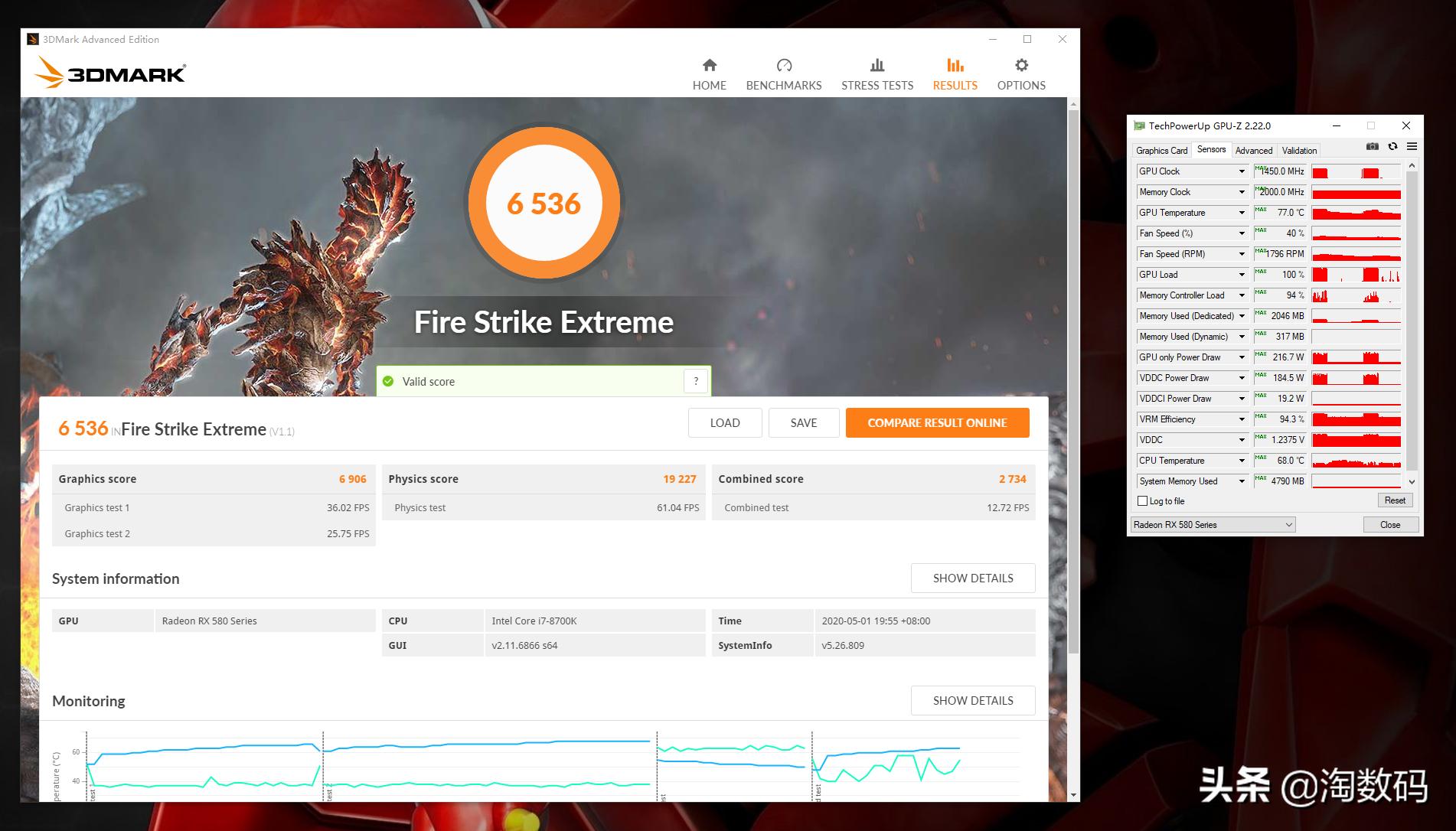Open the Memory Used (Dynamic) dropdown
Viewport: 1456px width, 831px height.
click(1242, 337)
